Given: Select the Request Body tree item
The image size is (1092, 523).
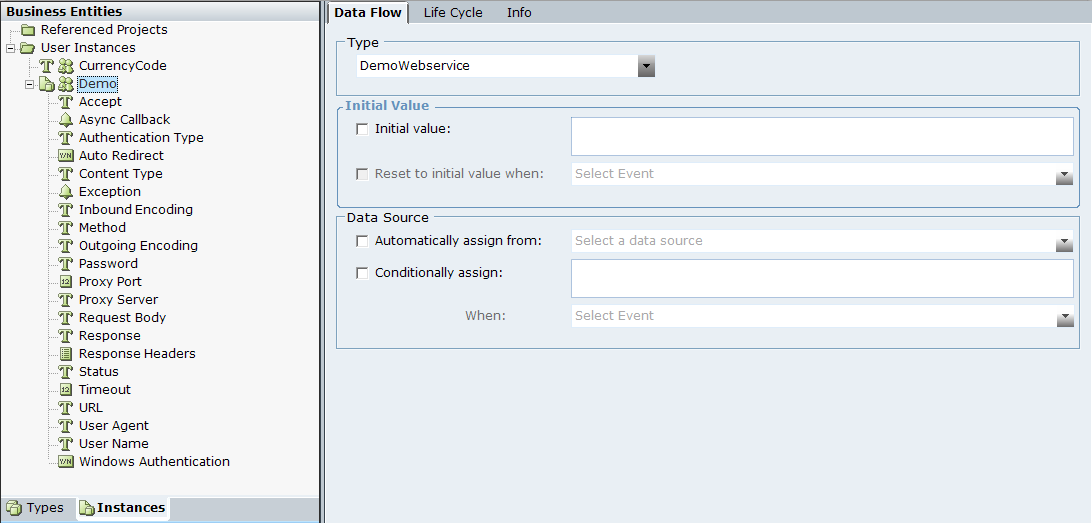Looking at the screenshot, I should 122,318.
